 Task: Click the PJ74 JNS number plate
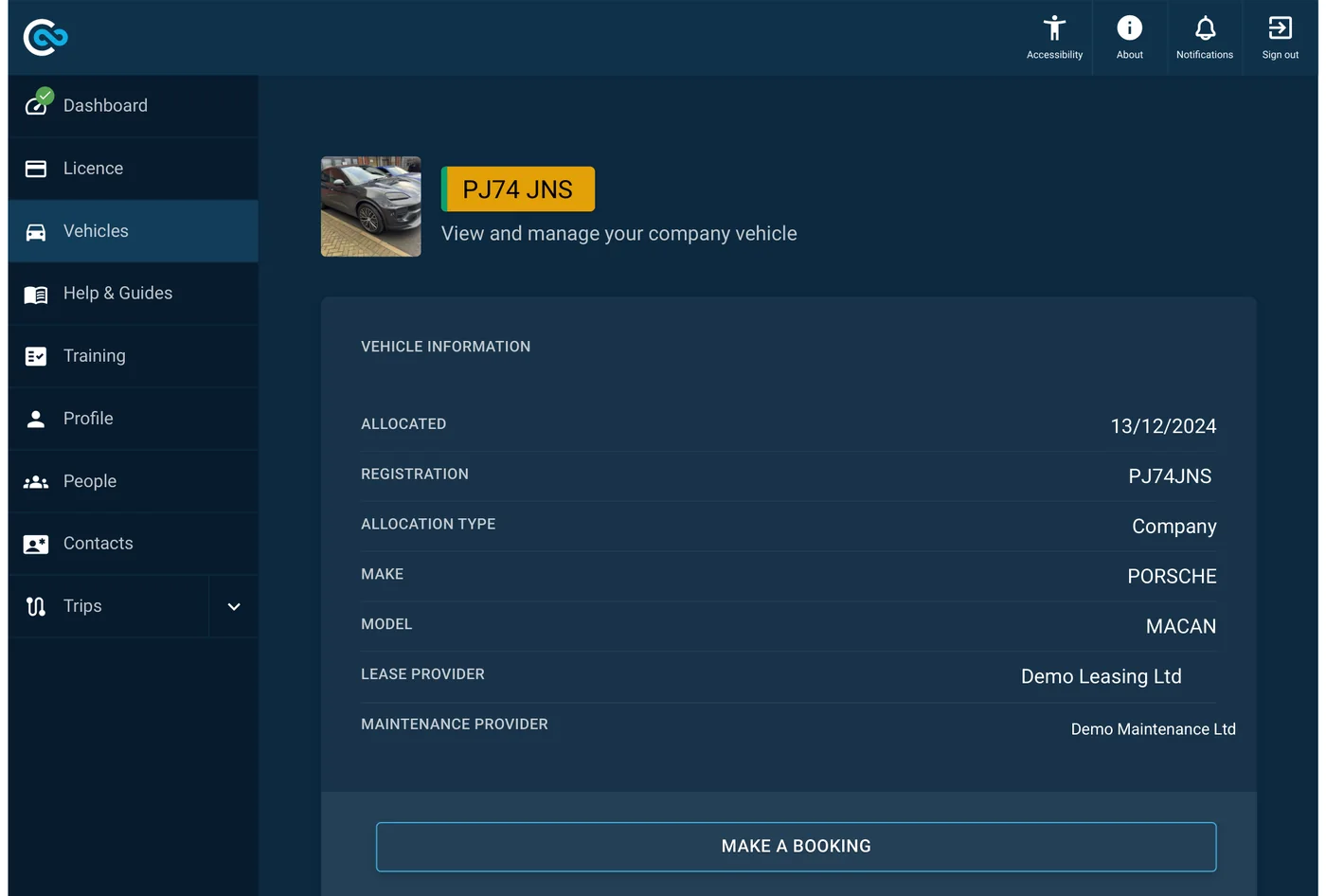[518, 189]
